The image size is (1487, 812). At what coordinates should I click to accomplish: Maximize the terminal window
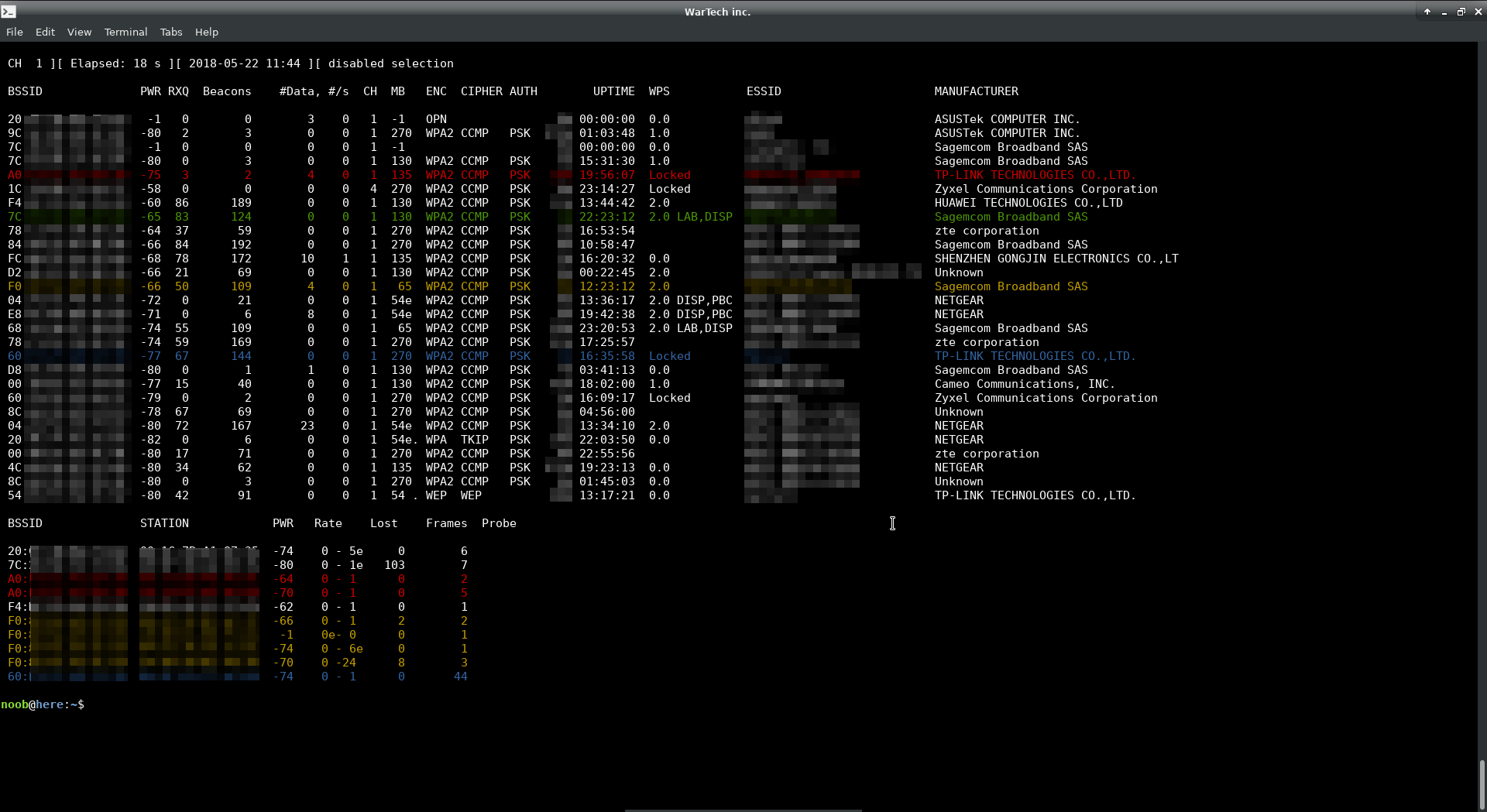[x=1461, y=12]
